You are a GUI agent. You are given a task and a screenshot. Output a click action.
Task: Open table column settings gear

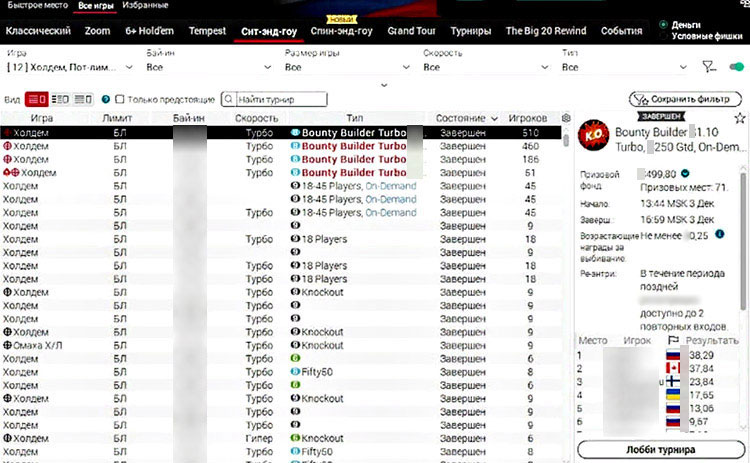(x=566, y=118)
